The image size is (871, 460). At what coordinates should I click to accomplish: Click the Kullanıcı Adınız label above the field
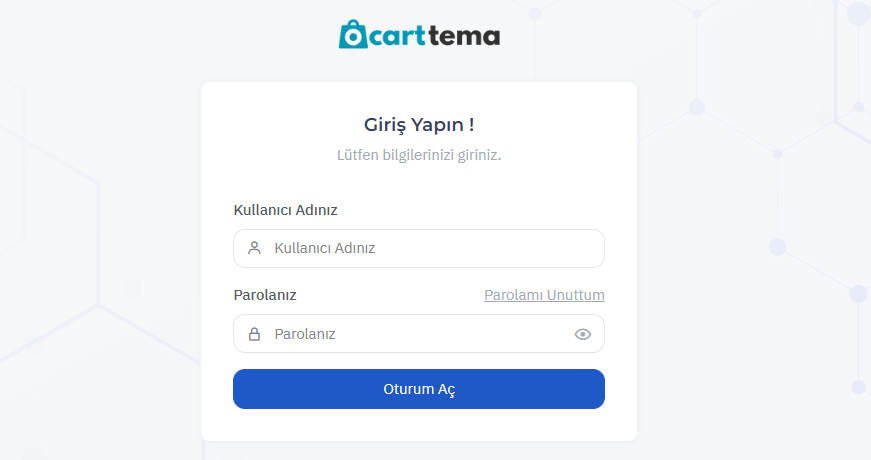coord(286,210)
